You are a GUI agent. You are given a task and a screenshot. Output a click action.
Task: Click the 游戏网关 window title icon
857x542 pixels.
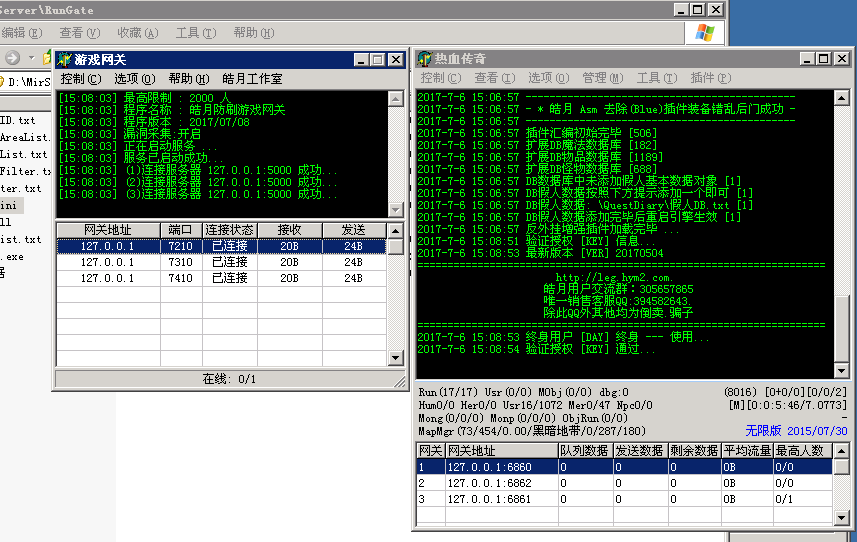point(64,59)
